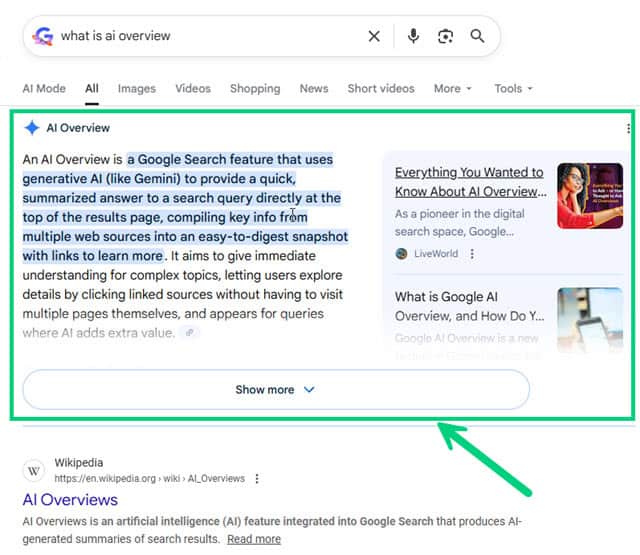Submit search with magnifying glass icon
This screenshot has height=555, width=640.
477,36
